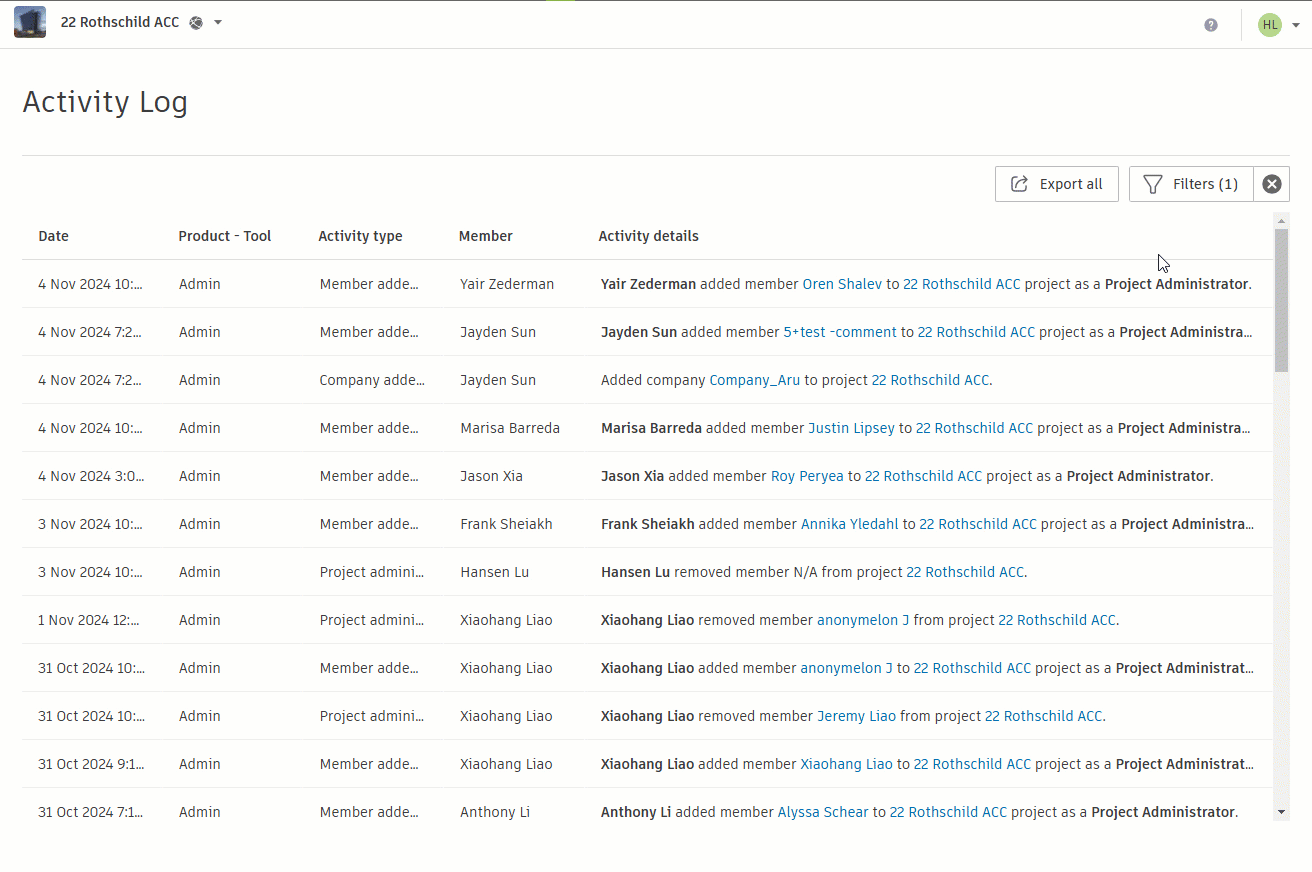Follow the Justin Lipsey member link
Viewport: 1312px width, 872px height.
[x=851, y=428]
